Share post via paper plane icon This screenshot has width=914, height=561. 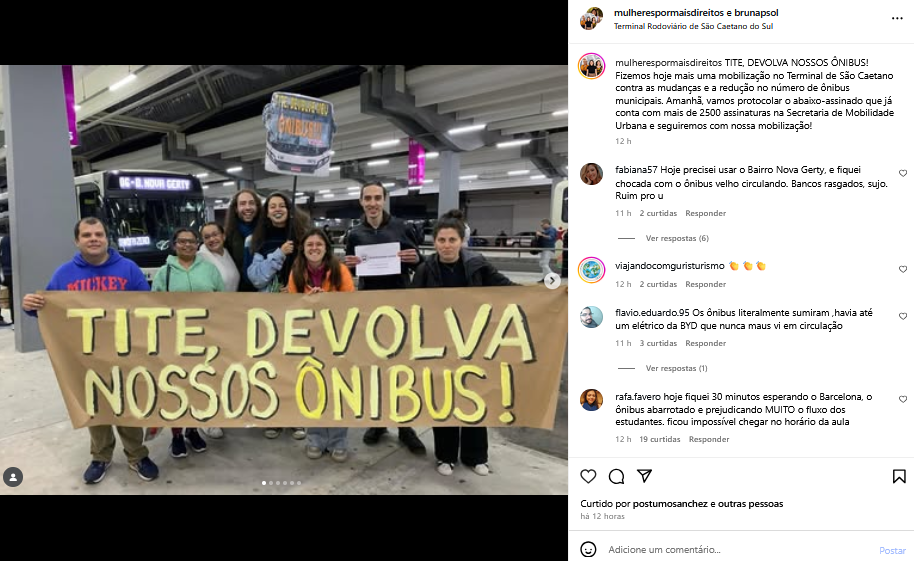point(644,476)
